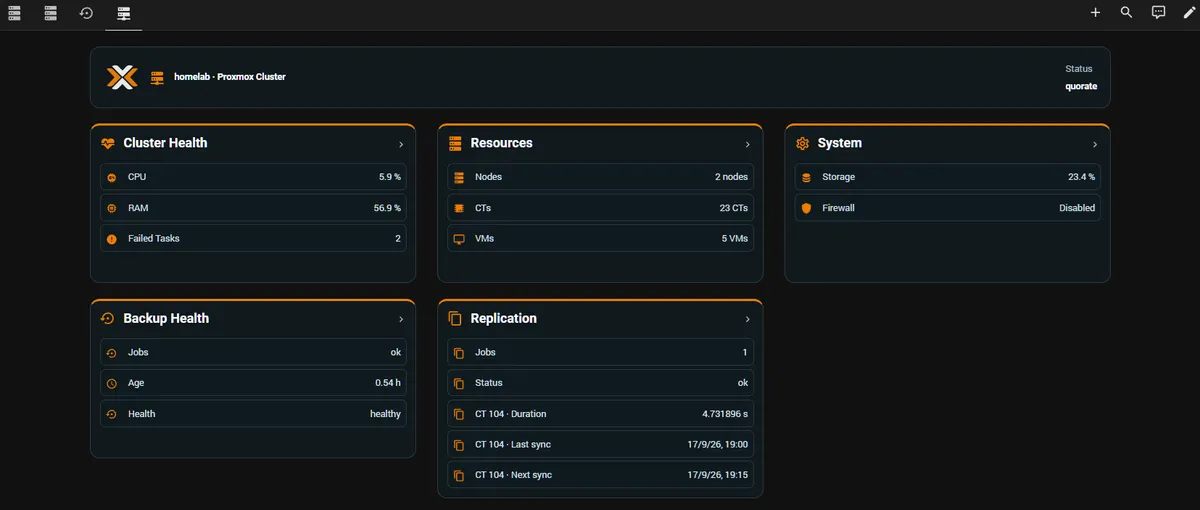Select the active server-network view tab

coord(123,13)
